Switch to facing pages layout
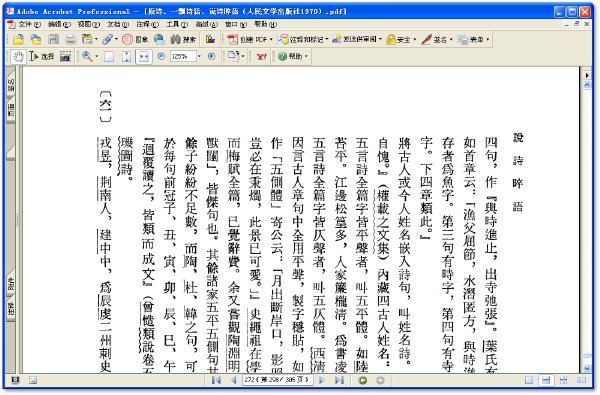Screen dimensions: 600x395 (x=581, y=380)
